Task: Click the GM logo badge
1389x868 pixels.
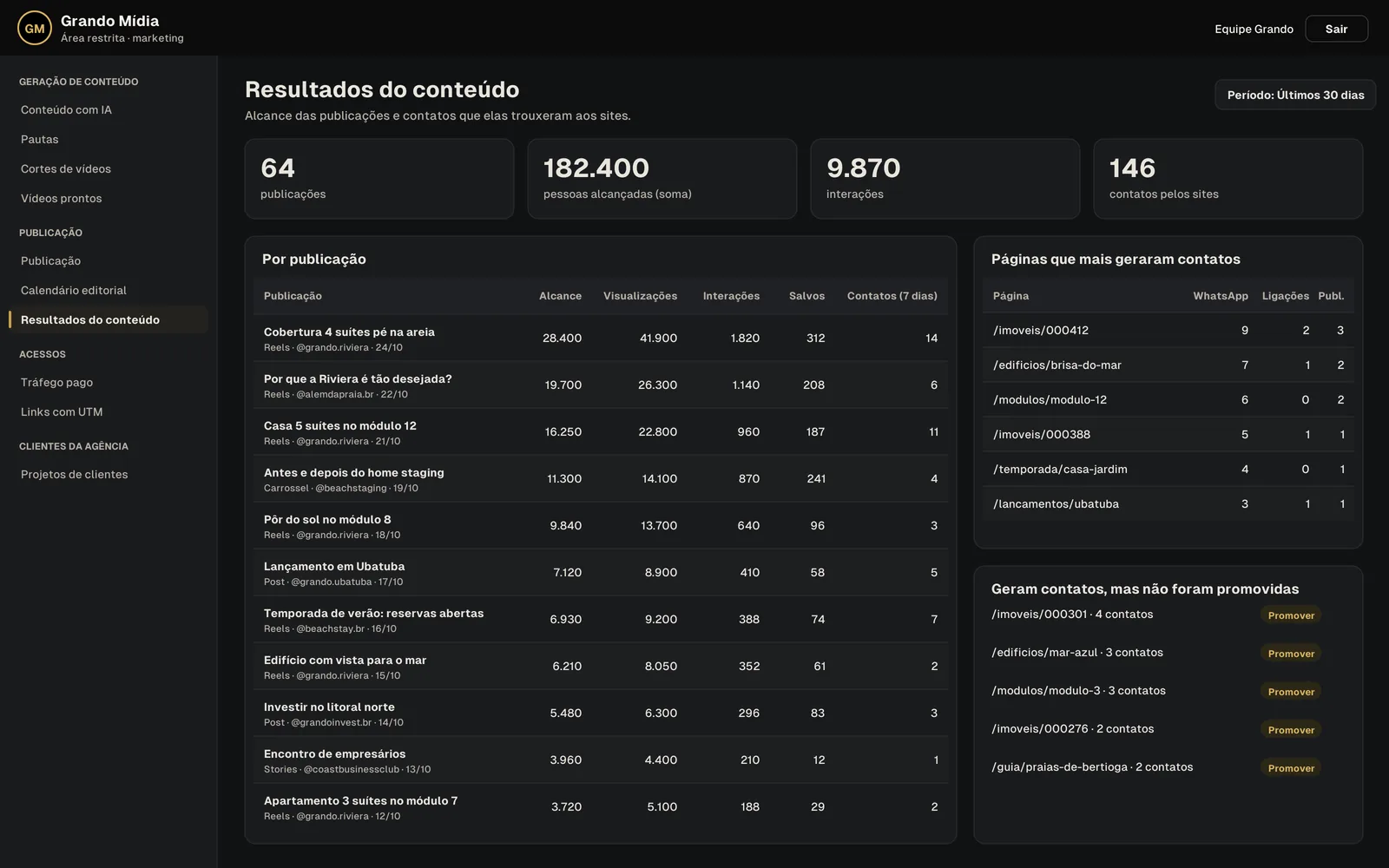Action: click(x=35, y=29)
